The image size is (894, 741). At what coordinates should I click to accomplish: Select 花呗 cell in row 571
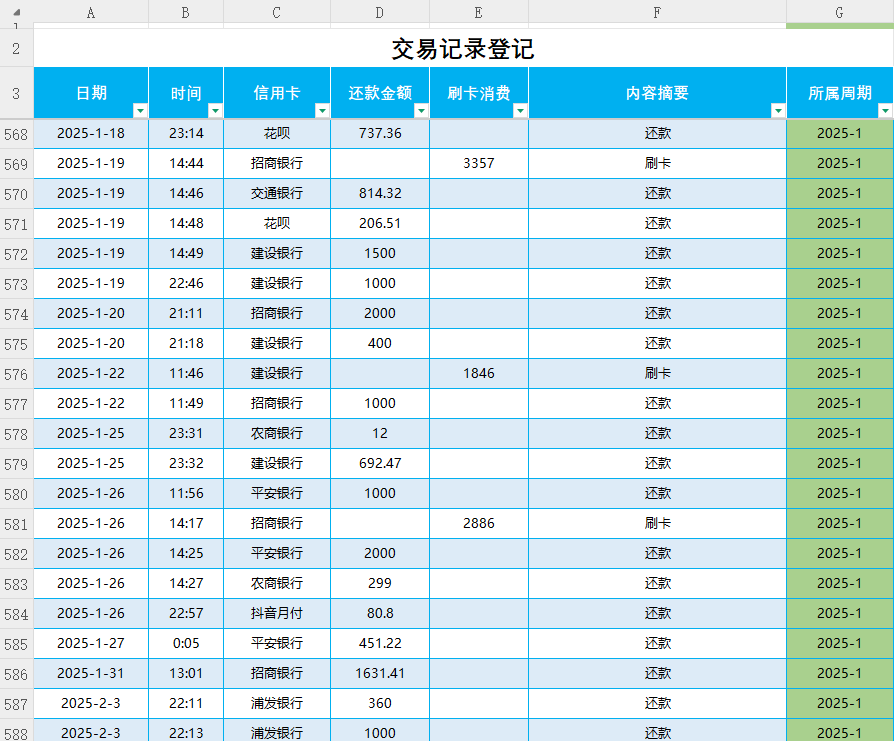[x=277, y=224]
